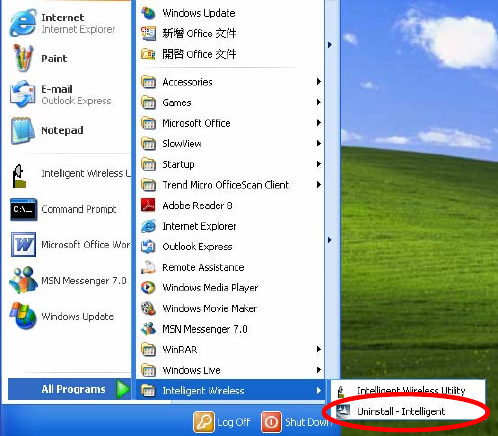Expand SlowView submenu arrow
Viewport: 498px width, 436px height.
[319, 143]
